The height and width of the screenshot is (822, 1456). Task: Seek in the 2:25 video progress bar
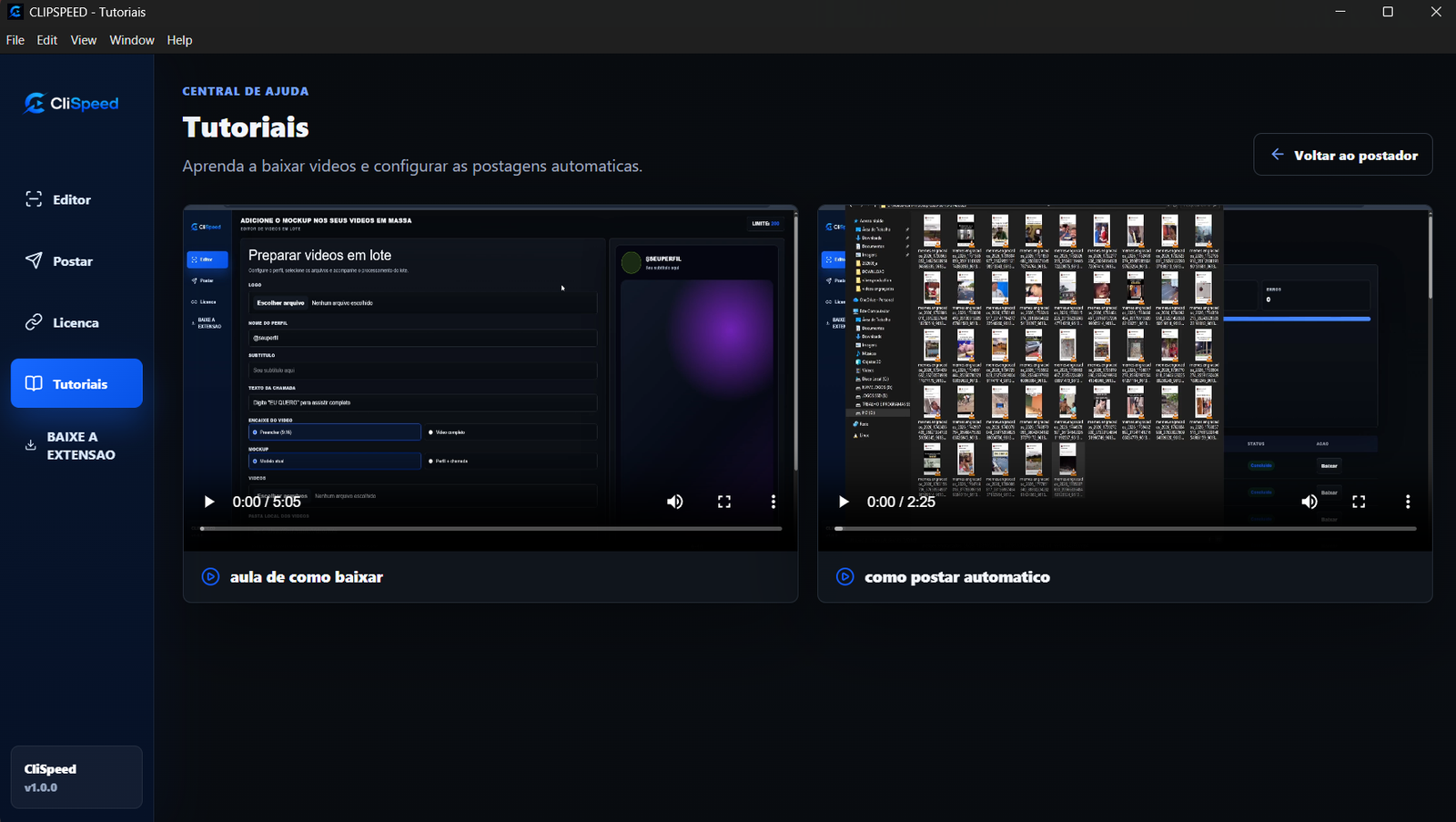1125,528
